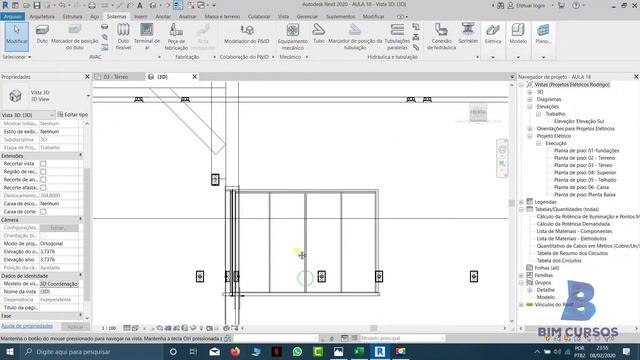This screenshot has width=640, height=360.
Task: Open the help question mark icon
Action: tap(576, 5)
